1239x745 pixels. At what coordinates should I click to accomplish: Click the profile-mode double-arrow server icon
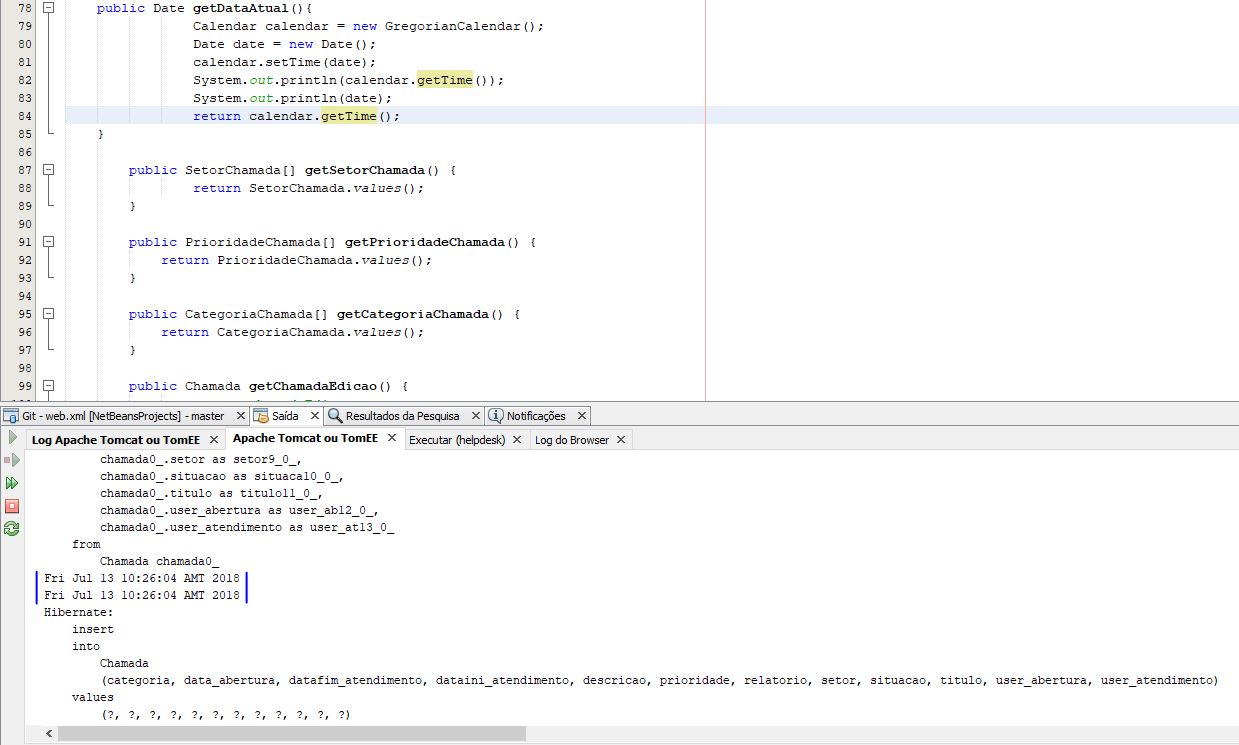pos(12,483)
